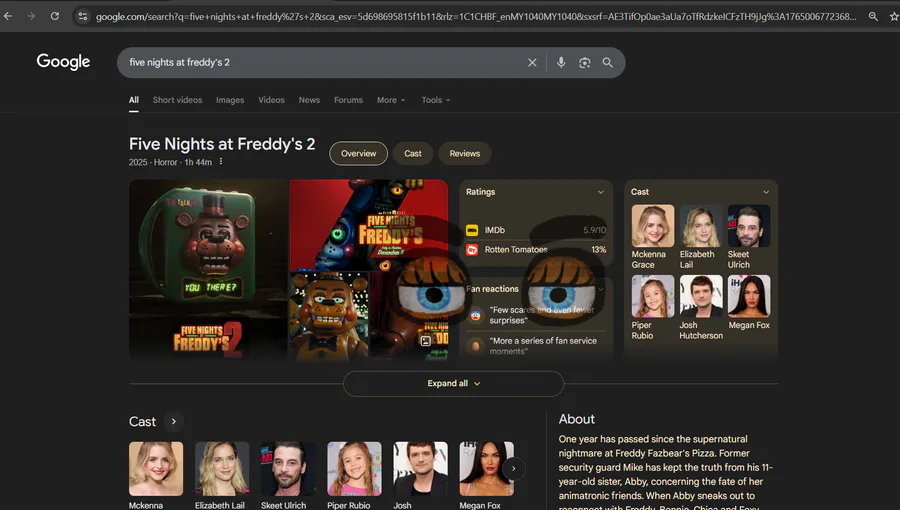Select Piper Rubio in the Cast panel
This screenshot has height=510, width=900.
pyautogui.click(x=653, y=307)
